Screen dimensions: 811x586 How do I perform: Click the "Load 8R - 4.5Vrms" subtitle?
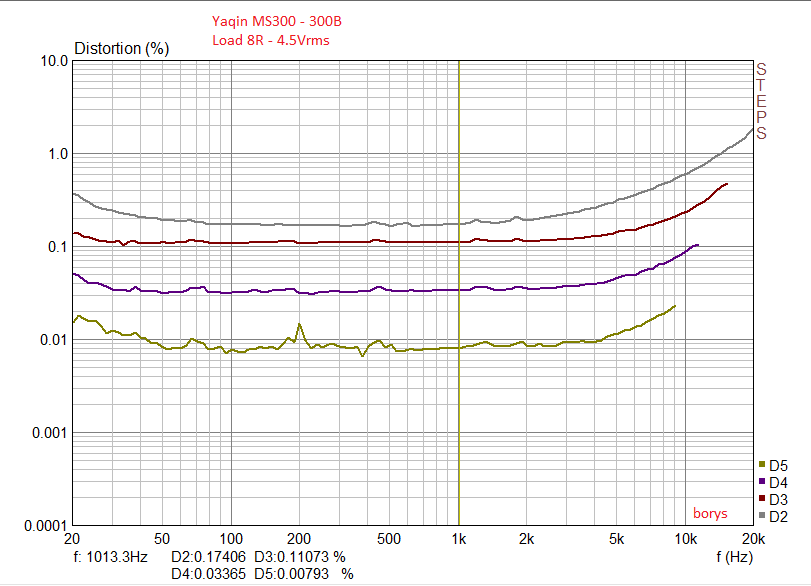click(x=271, y=40)
